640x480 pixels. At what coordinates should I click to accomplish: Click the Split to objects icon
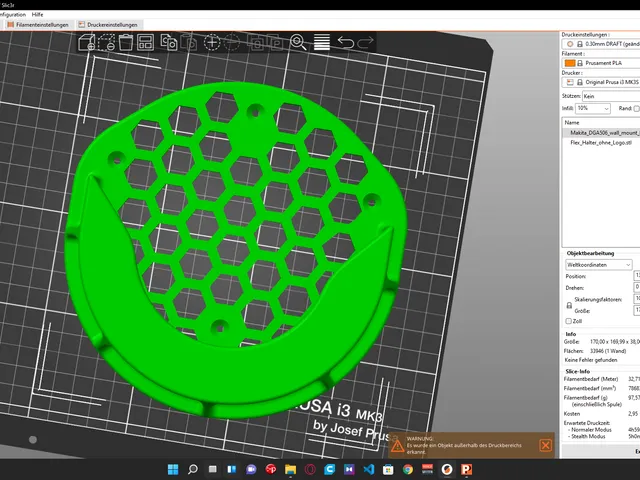(x=257, y=42)
